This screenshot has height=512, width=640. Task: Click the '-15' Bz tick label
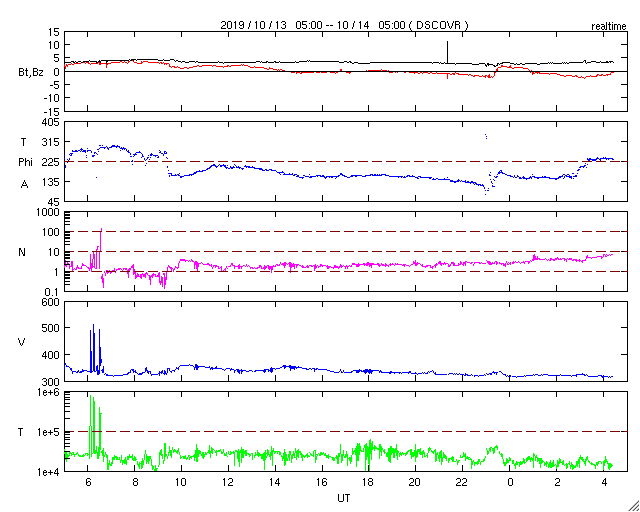tap(51, 111)
